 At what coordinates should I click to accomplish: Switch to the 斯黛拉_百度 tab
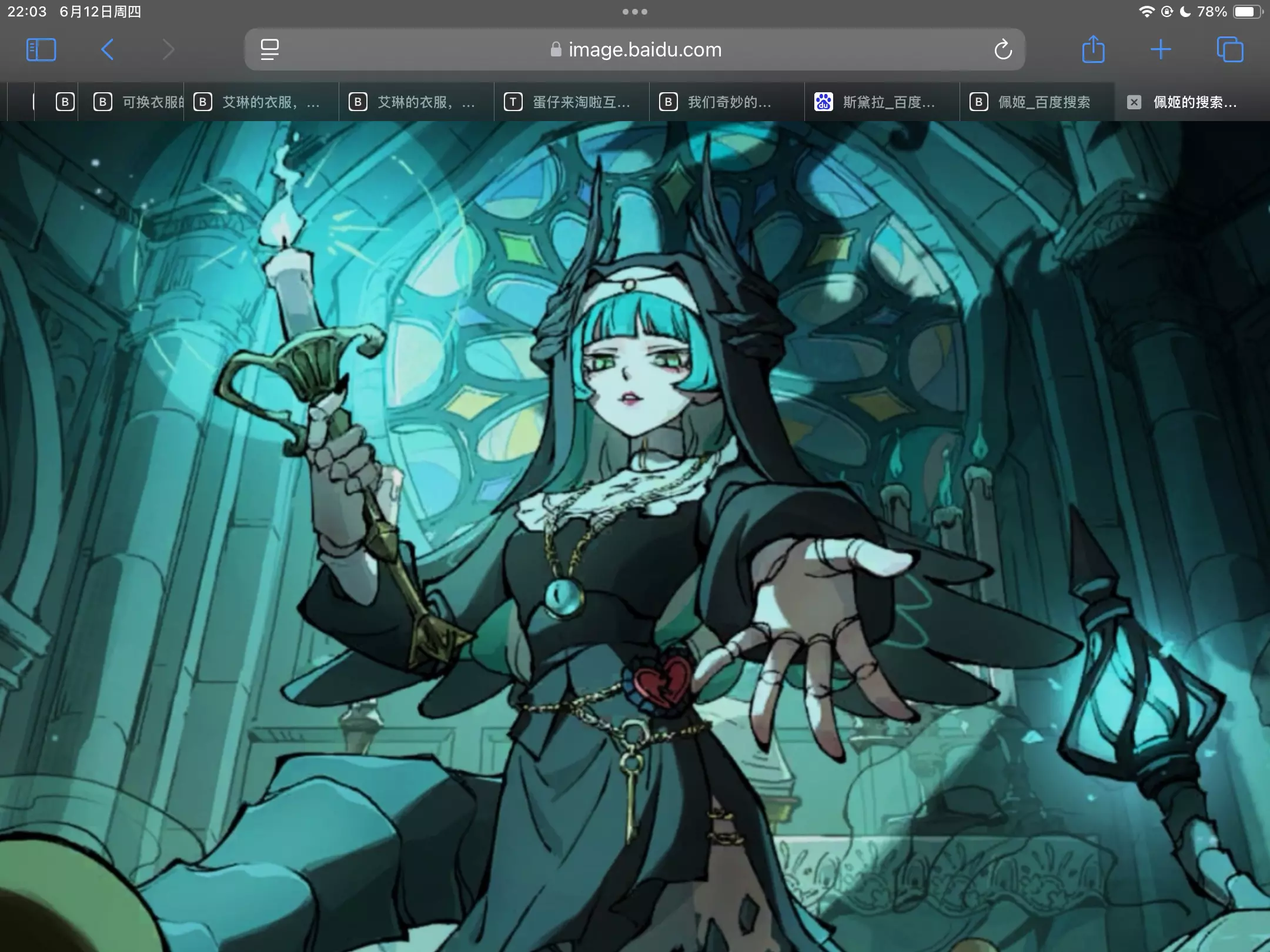882,102
